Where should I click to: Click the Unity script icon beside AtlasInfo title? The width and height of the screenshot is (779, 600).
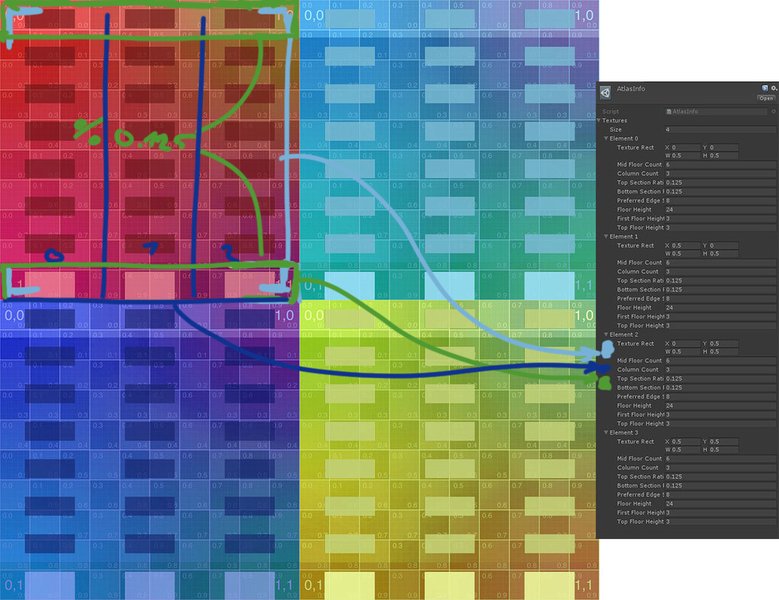pos(605,92)
